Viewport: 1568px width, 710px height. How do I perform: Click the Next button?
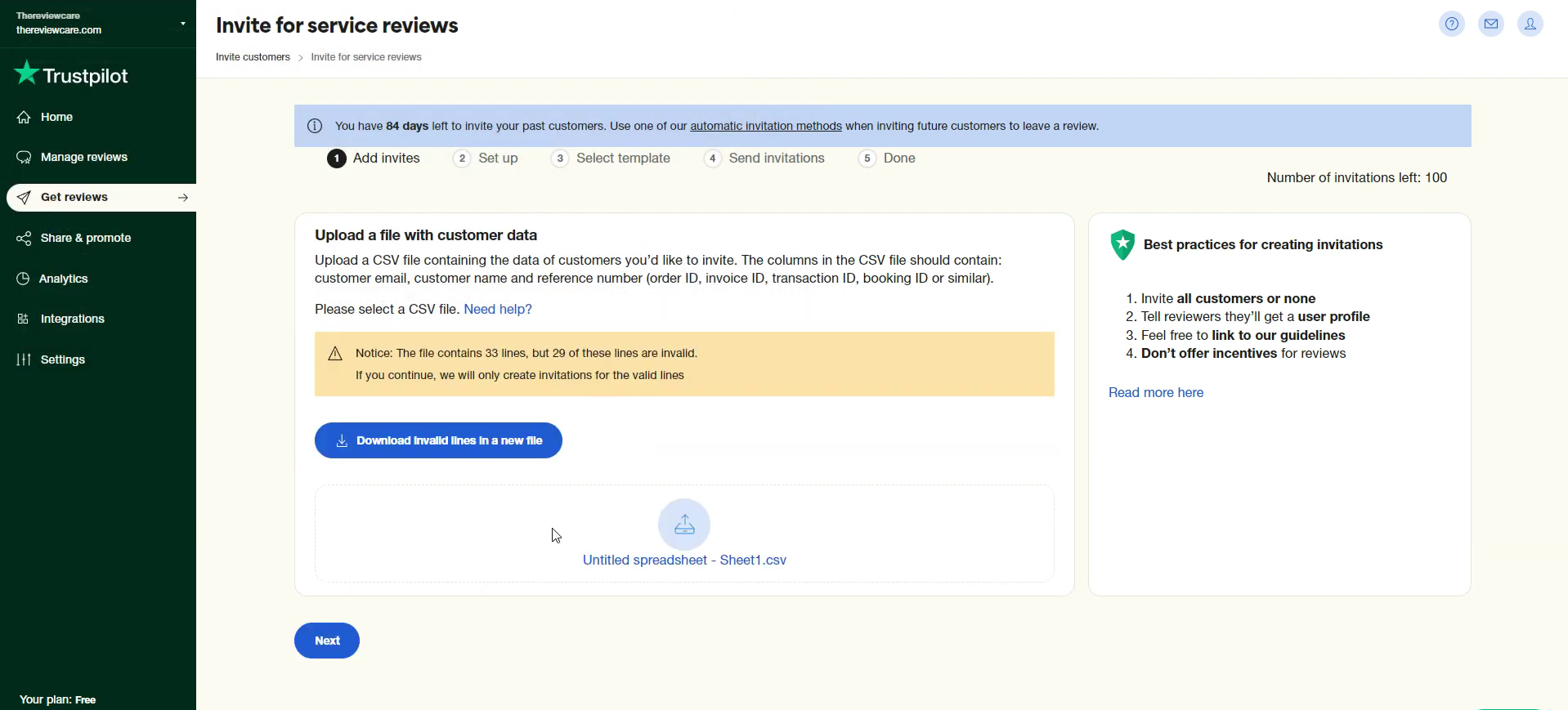coord(327,641)
